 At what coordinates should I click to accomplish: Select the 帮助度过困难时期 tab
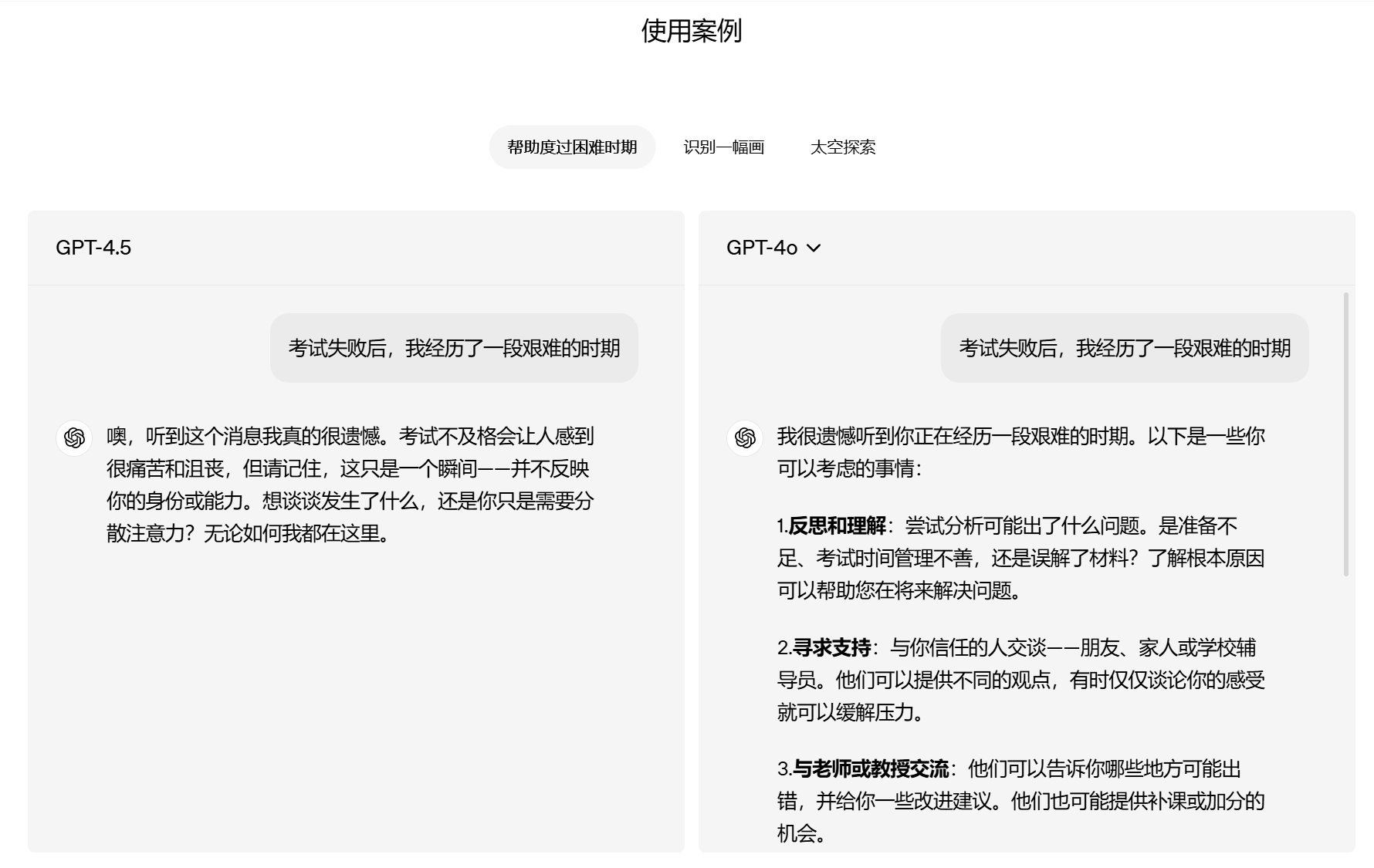(x=572, y=147)
